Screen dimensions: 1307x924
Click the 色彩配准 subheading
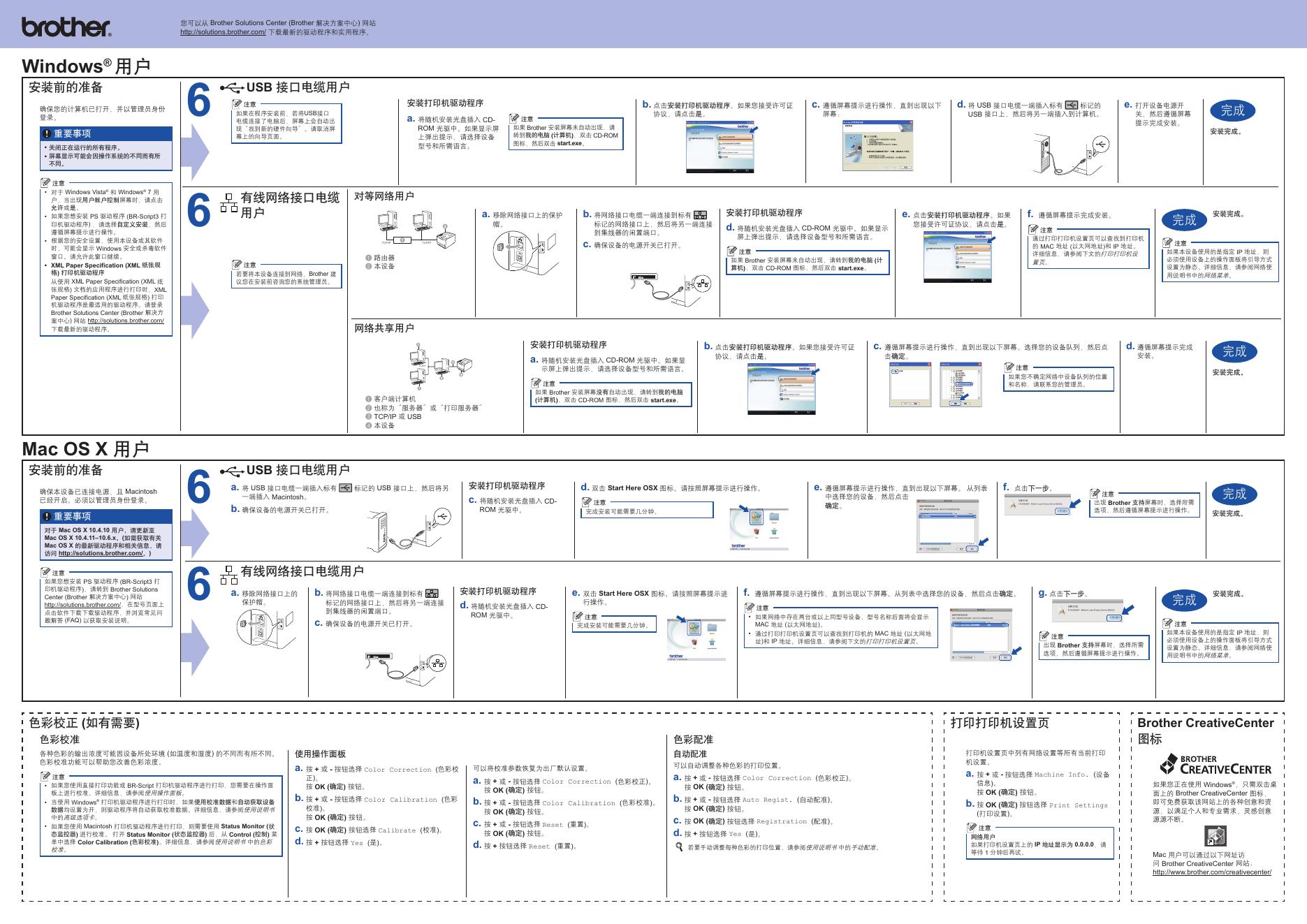tap(693, 740)
